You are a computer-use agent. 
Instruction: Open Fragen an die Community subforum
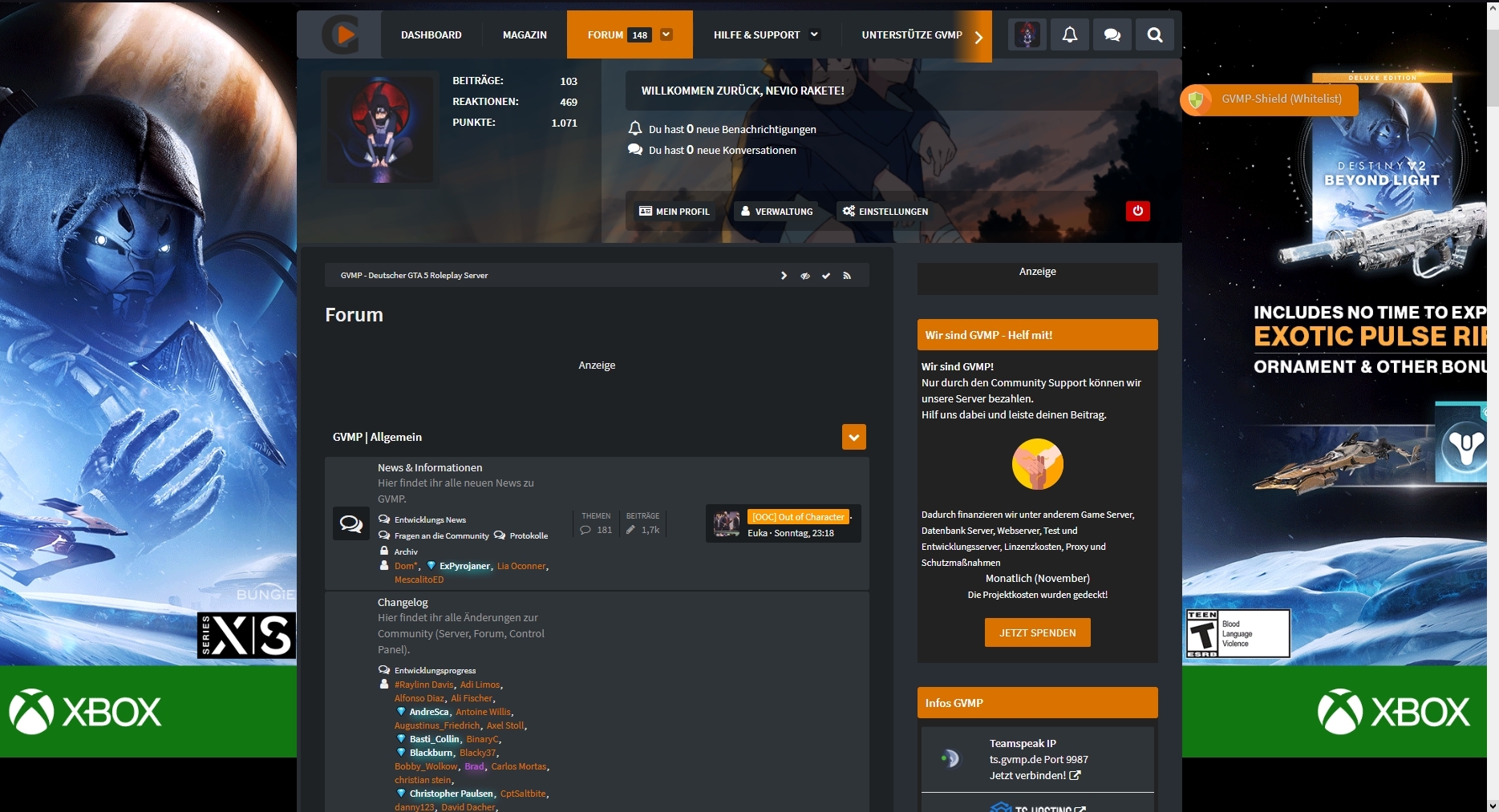tap(441, 535)
